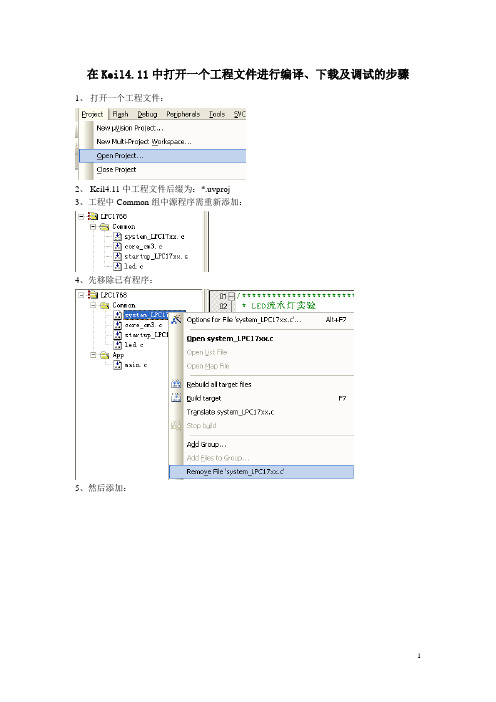
Task: Click the Build target icon
Action: pos(176,398)
